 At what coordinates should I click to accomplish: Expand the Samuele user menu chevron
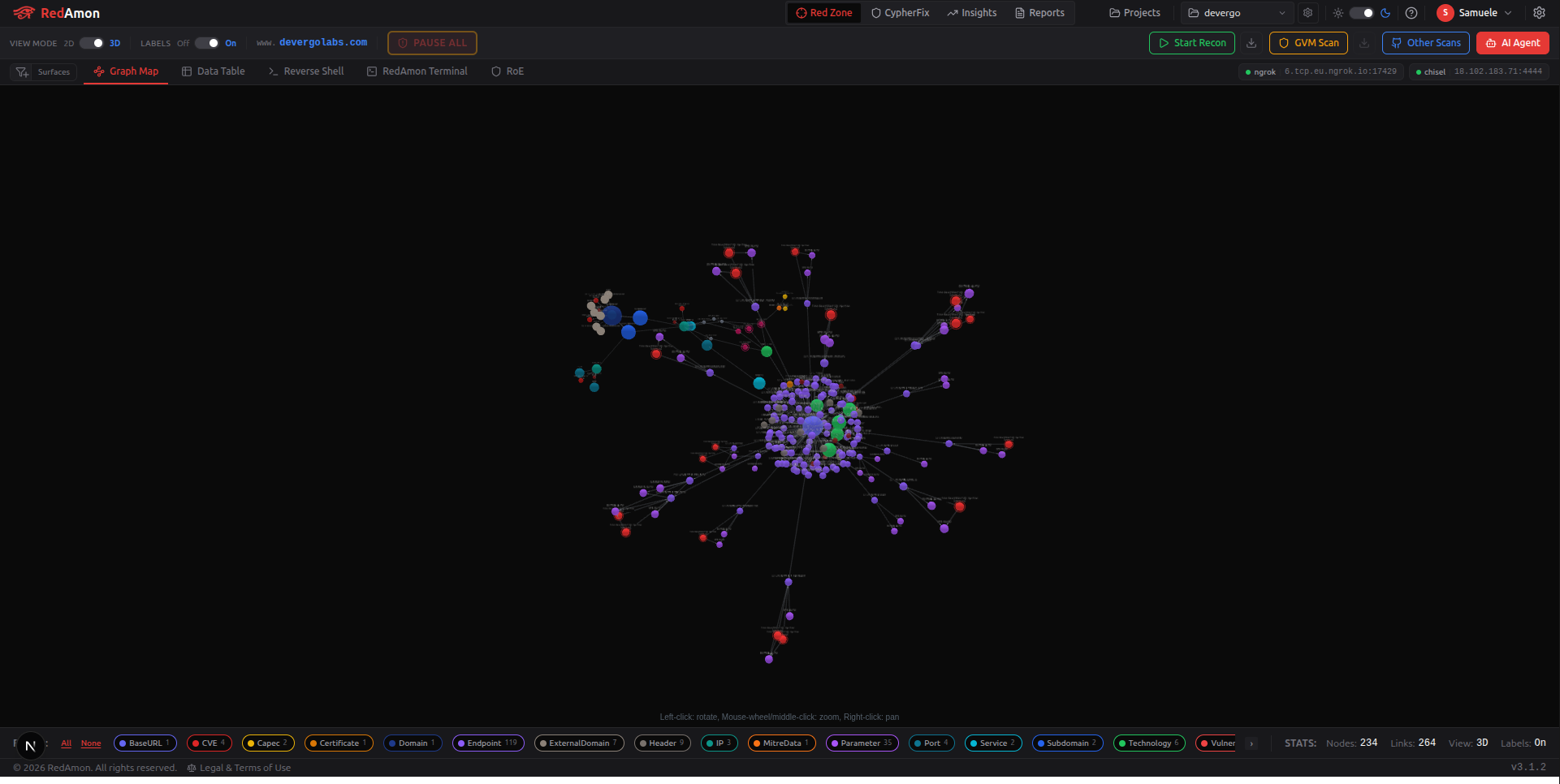(1508, 13)
